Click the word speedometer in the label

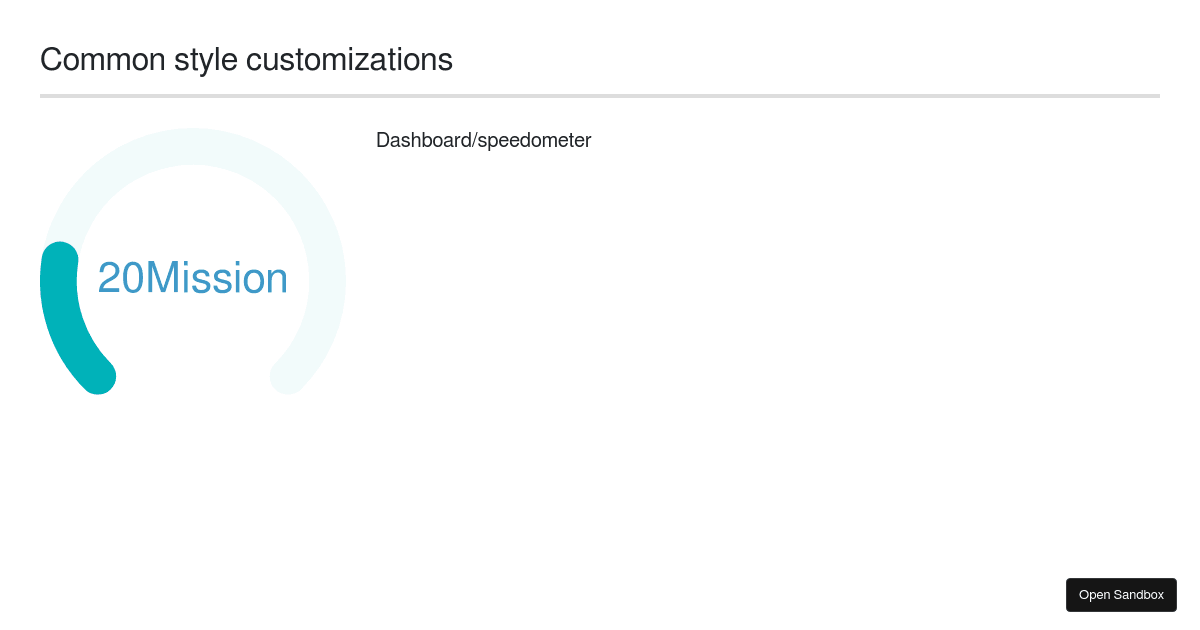(x=534, y=140)
